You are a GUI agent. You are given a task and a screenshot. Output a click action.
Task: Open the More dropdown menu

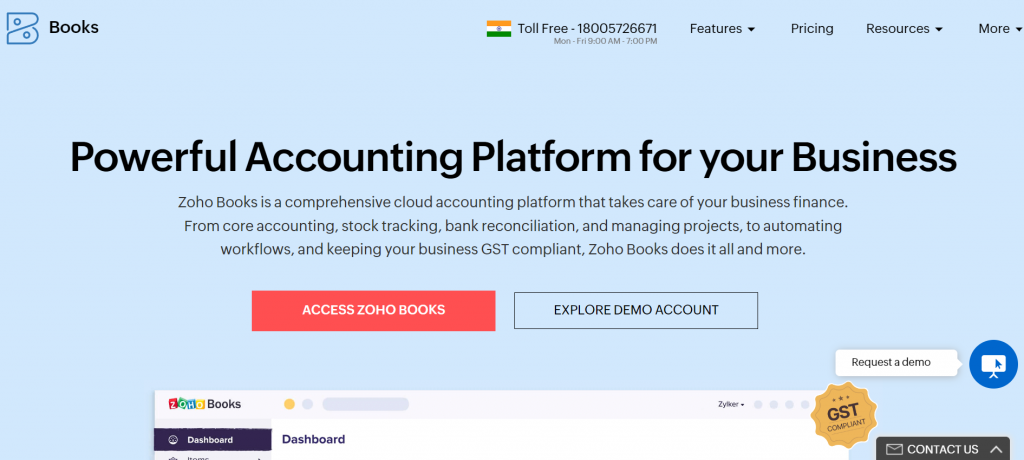pos(1000,29)
